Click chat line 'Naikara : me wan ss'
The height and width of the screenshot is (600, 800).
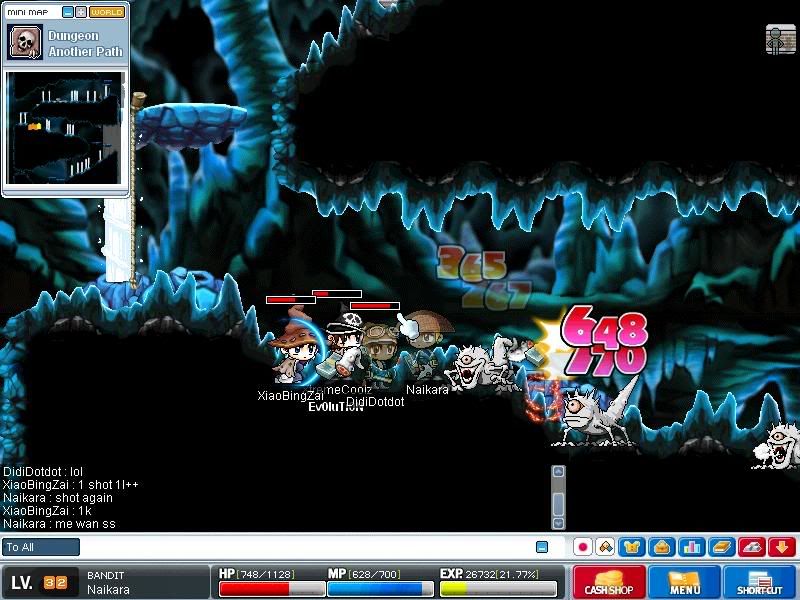[59, 524]
